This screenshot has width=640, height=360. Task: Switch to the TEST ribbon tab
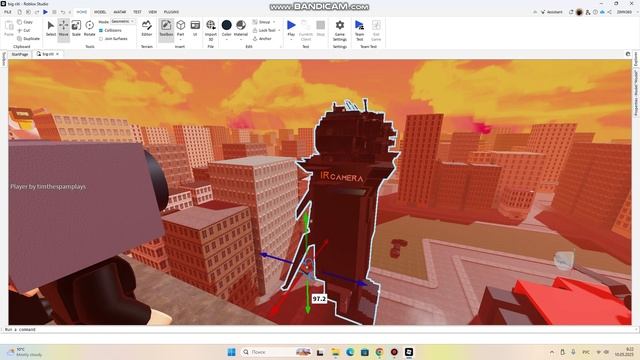(x=137, y=12)
